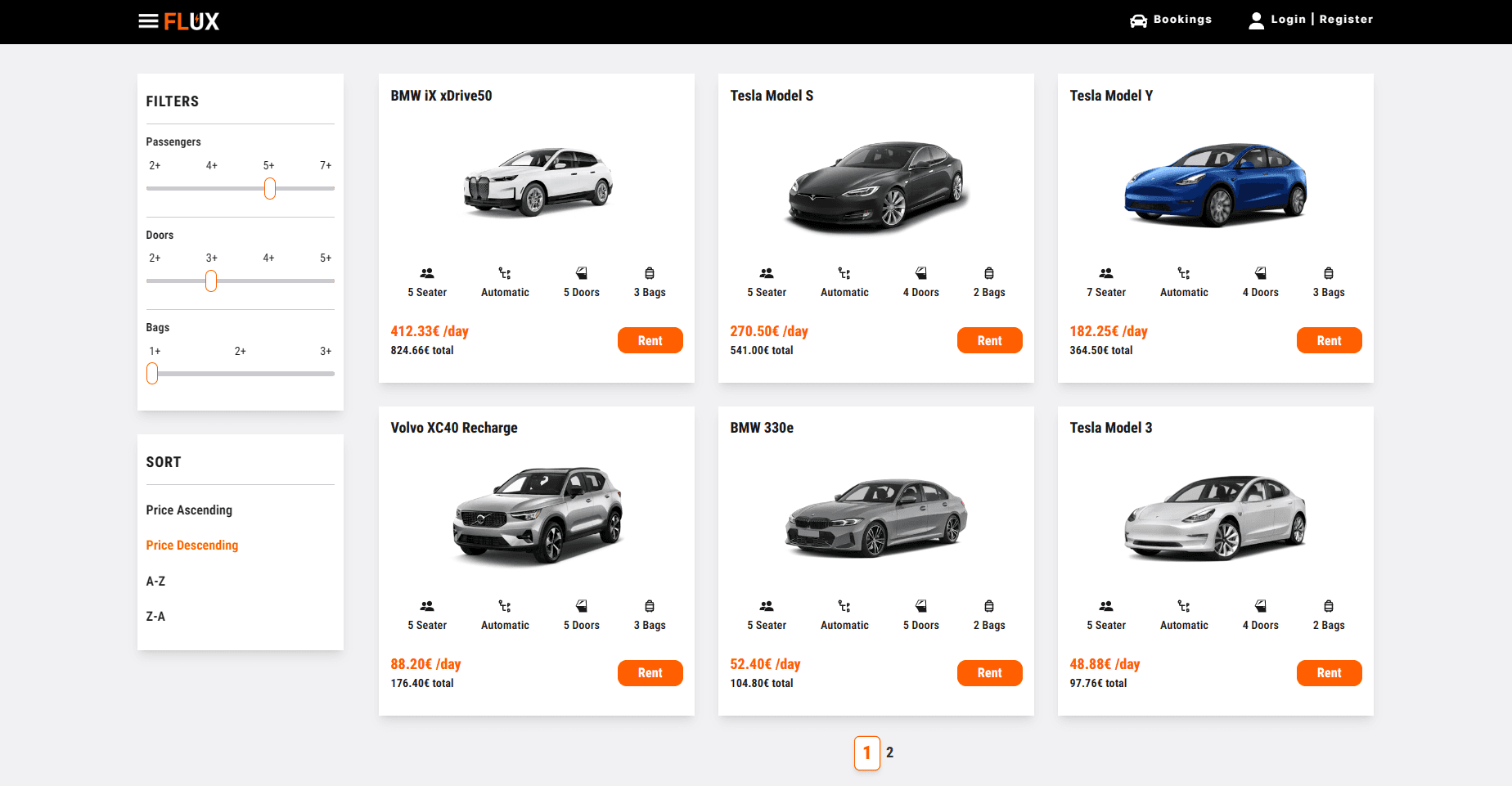
Task: Click the transmission icon on Tesla Model S
Action: tap(844, 273)
